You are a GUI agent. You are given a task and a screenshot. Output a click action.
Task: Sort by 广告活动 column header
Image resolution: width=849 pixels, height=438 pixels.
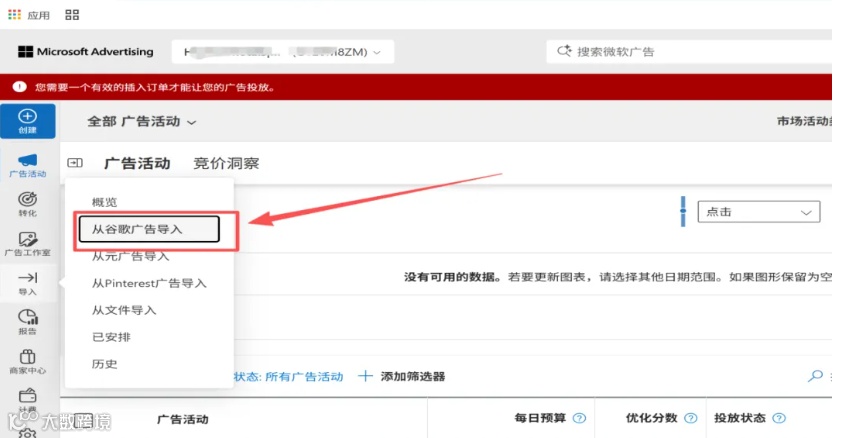coord(182,419)
